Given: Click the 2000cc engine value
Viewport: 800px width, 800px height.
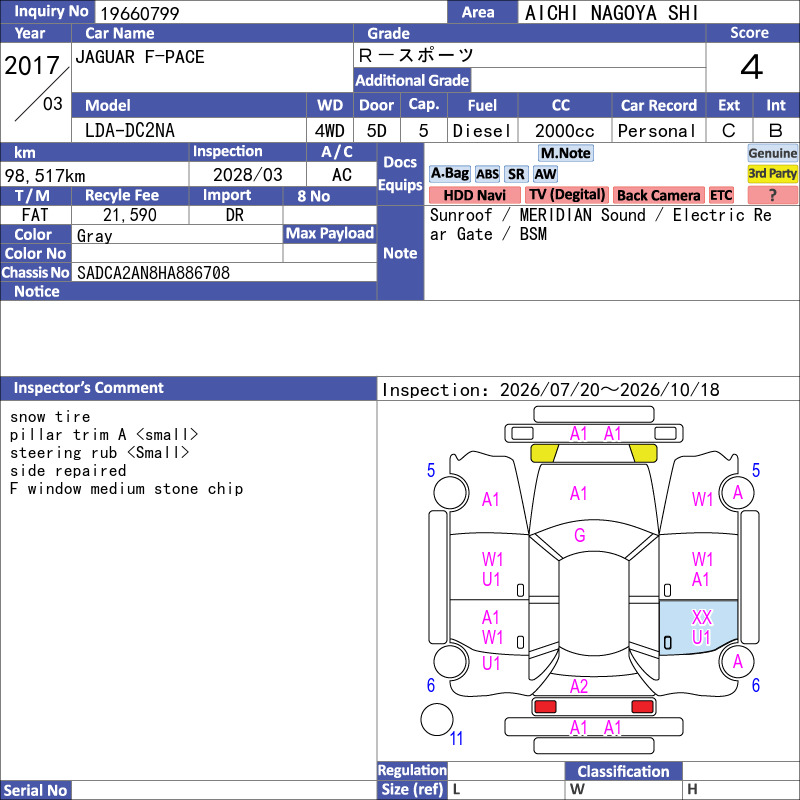Looking at the screenshot, I should 564,131.
